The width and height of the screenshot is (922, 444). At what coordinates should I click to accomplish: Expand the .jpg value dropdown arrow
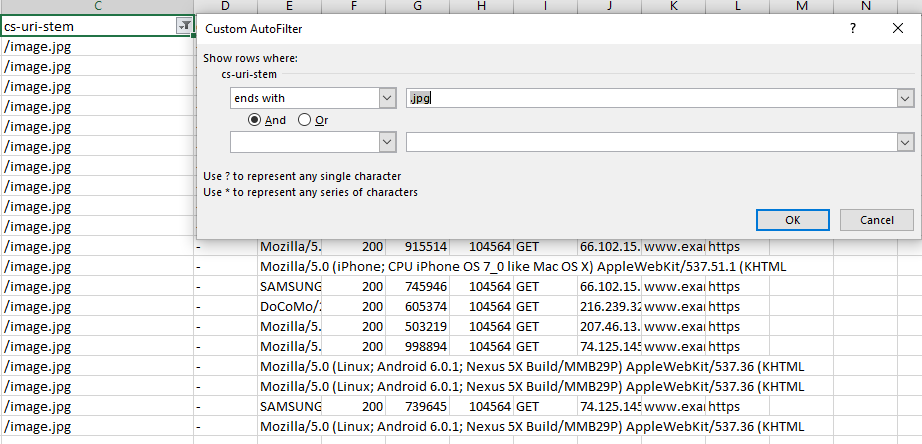coord(904,98)
